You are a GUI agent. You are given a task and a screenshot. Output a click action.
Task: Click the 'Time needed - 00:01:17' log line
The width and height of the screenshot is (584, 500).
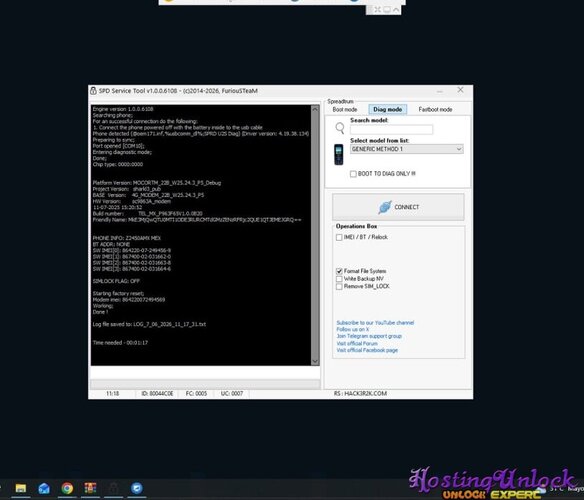click(120, 342)
